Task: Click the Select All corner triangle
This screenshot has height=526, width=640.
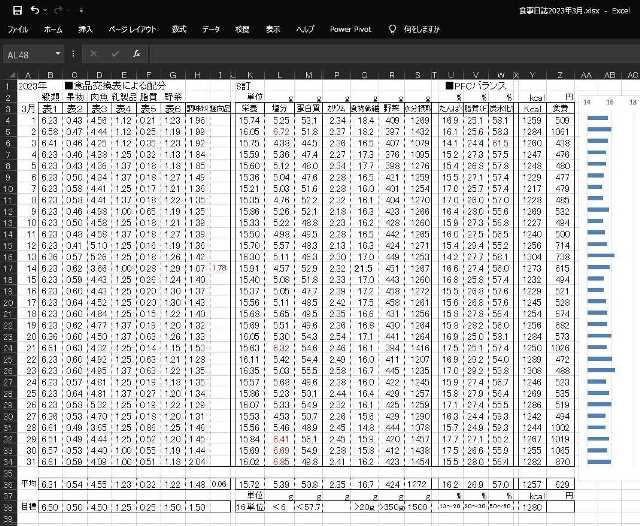Action: point(12,75)
